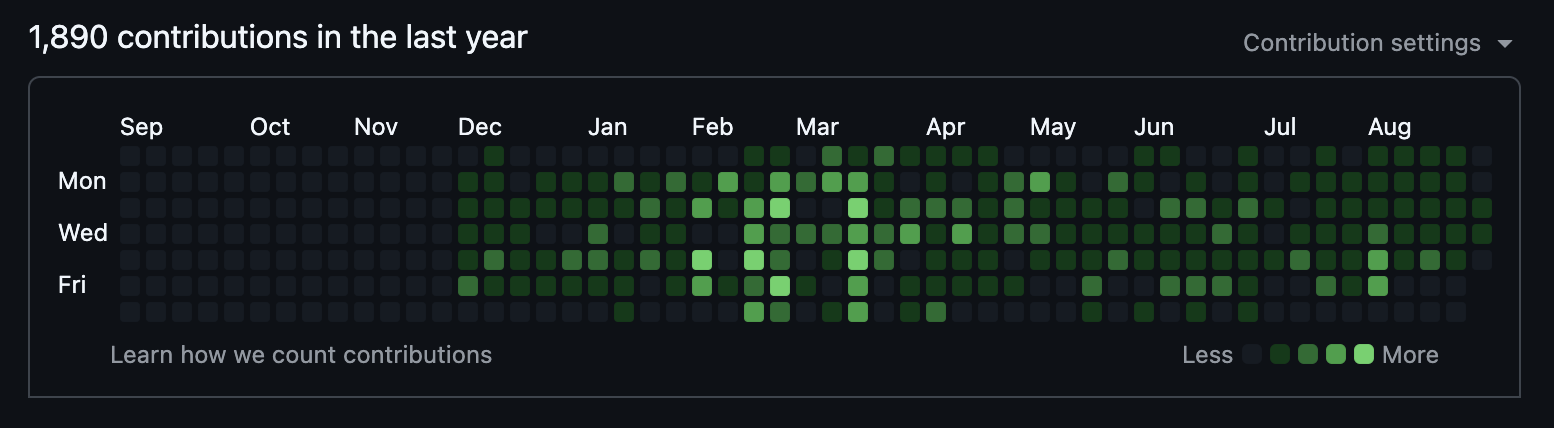Click the Mon weekday label
This screenshot has height=428, width=1554.
click(x=82, y=181)
